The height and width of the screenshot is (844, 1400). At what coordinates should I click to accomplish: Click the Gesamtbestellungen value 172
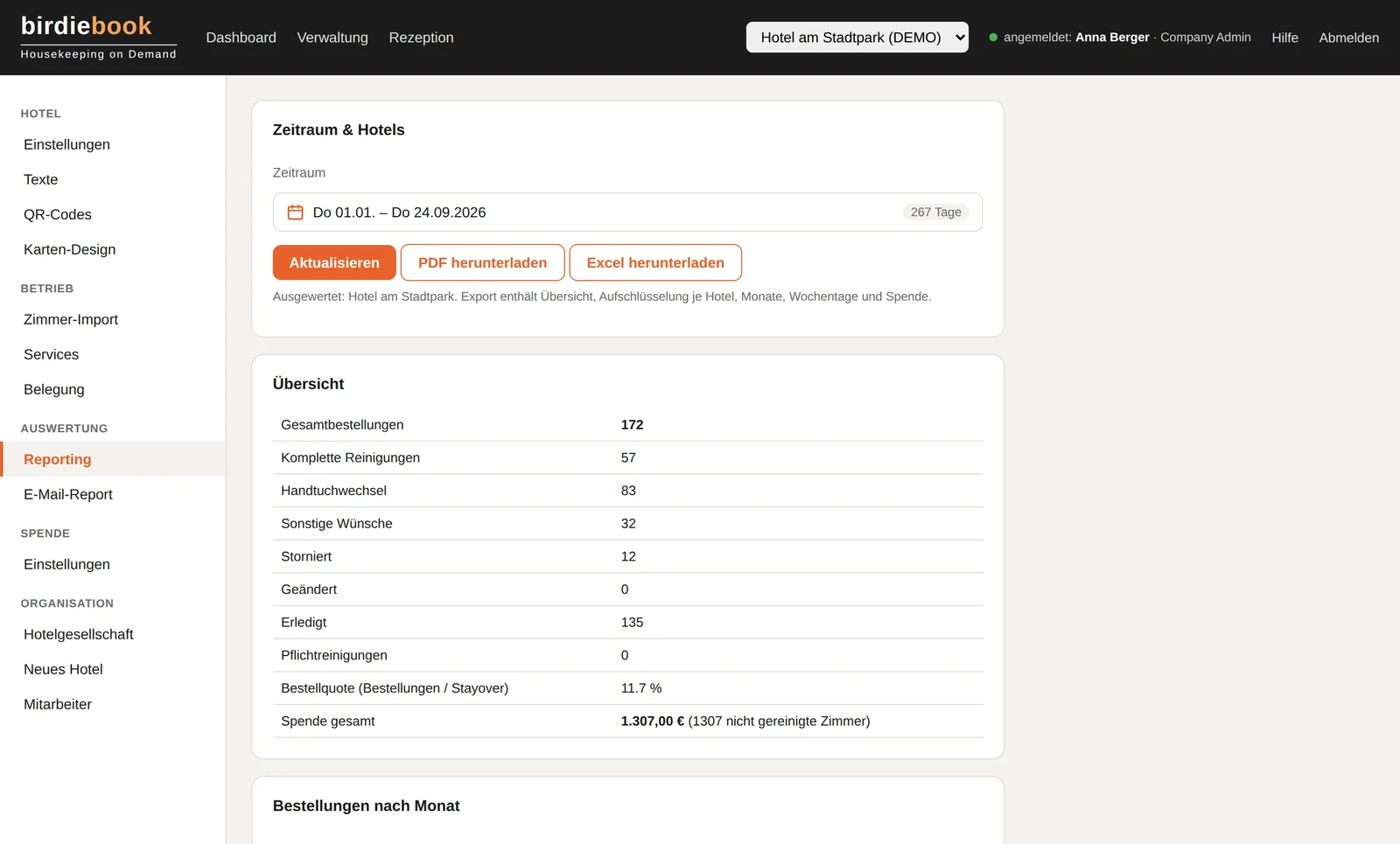pos(632,425)
